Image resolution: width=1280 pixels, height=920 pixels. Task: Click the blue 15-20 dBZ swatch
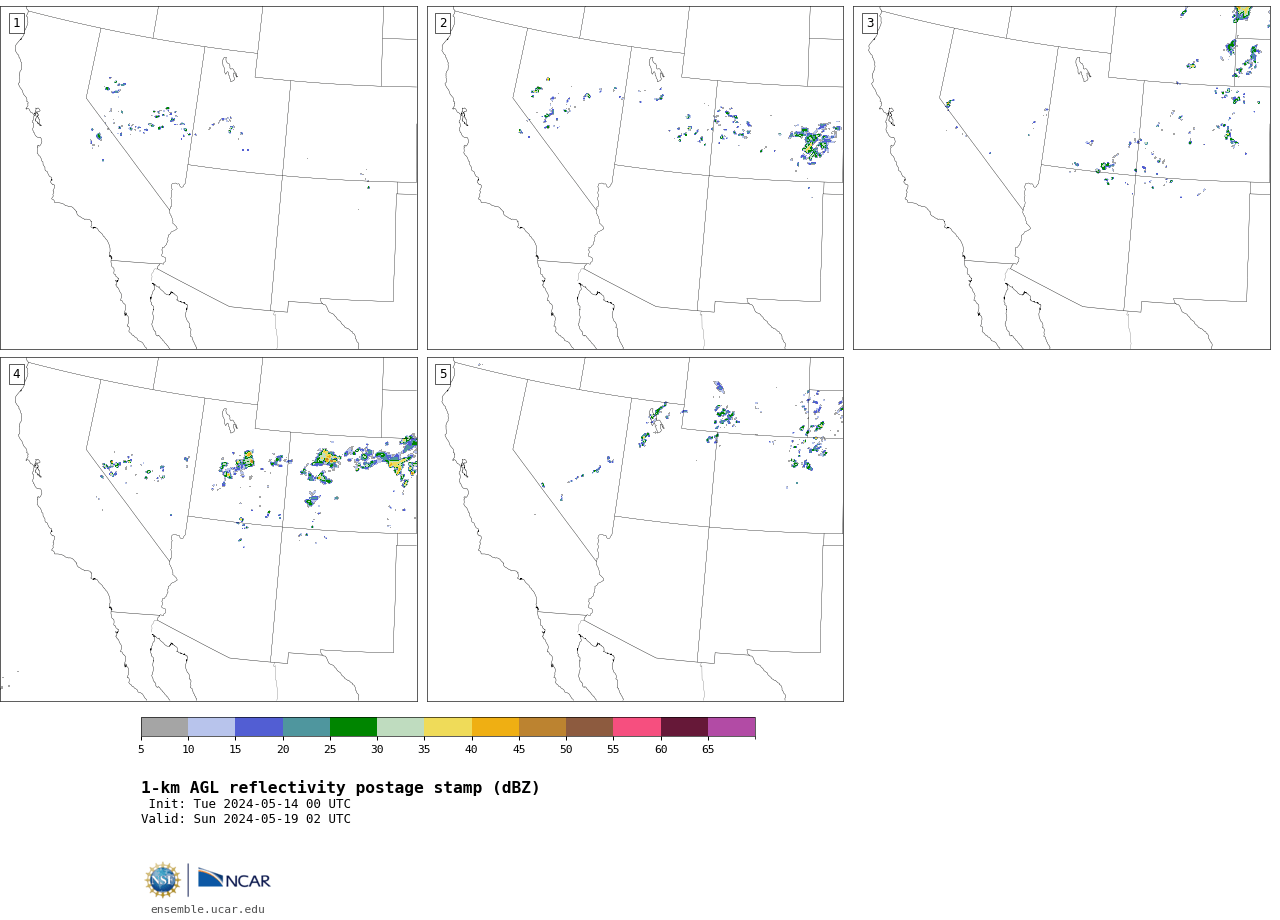pos(259,727)
